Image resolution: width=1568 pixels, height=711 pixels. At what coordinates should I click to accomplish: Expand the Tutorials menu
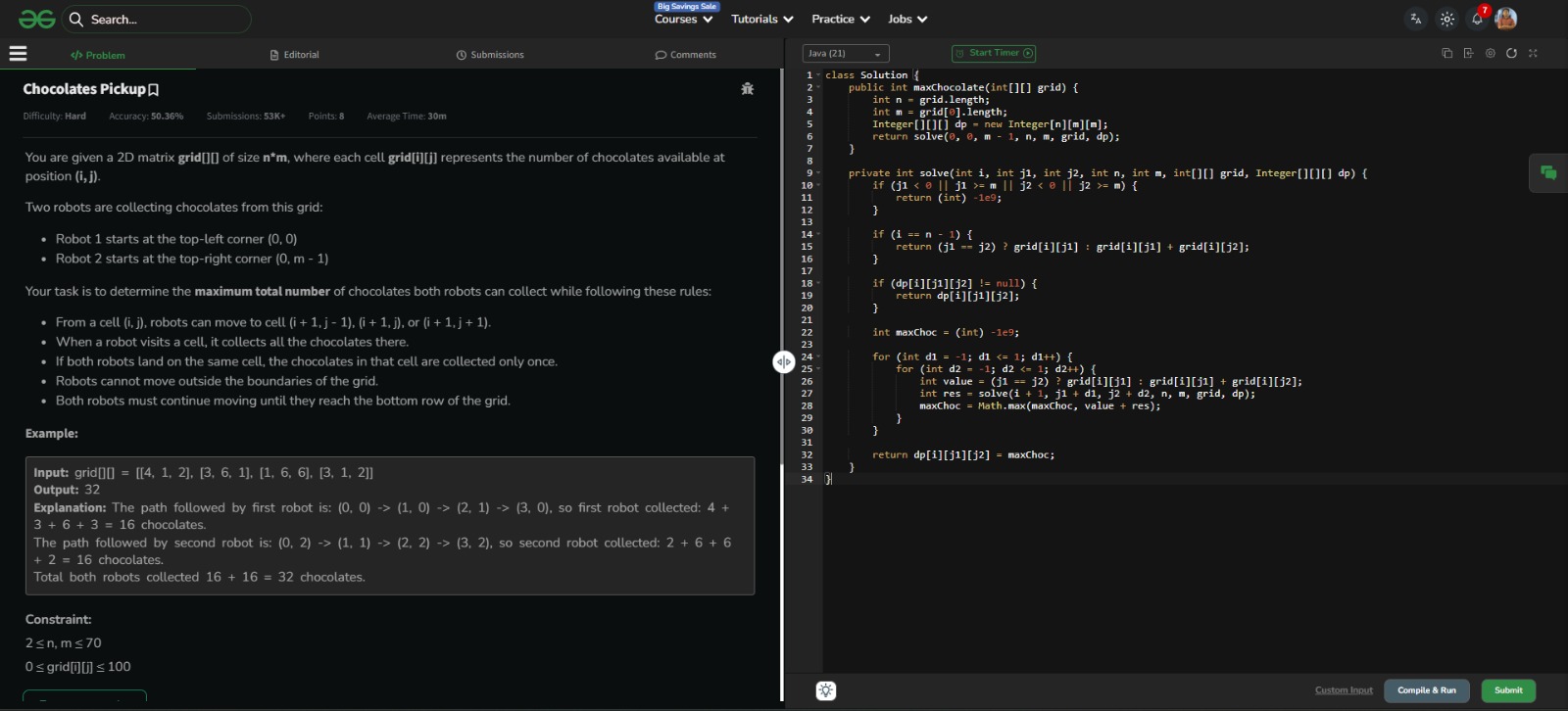(x=761, y=20)
